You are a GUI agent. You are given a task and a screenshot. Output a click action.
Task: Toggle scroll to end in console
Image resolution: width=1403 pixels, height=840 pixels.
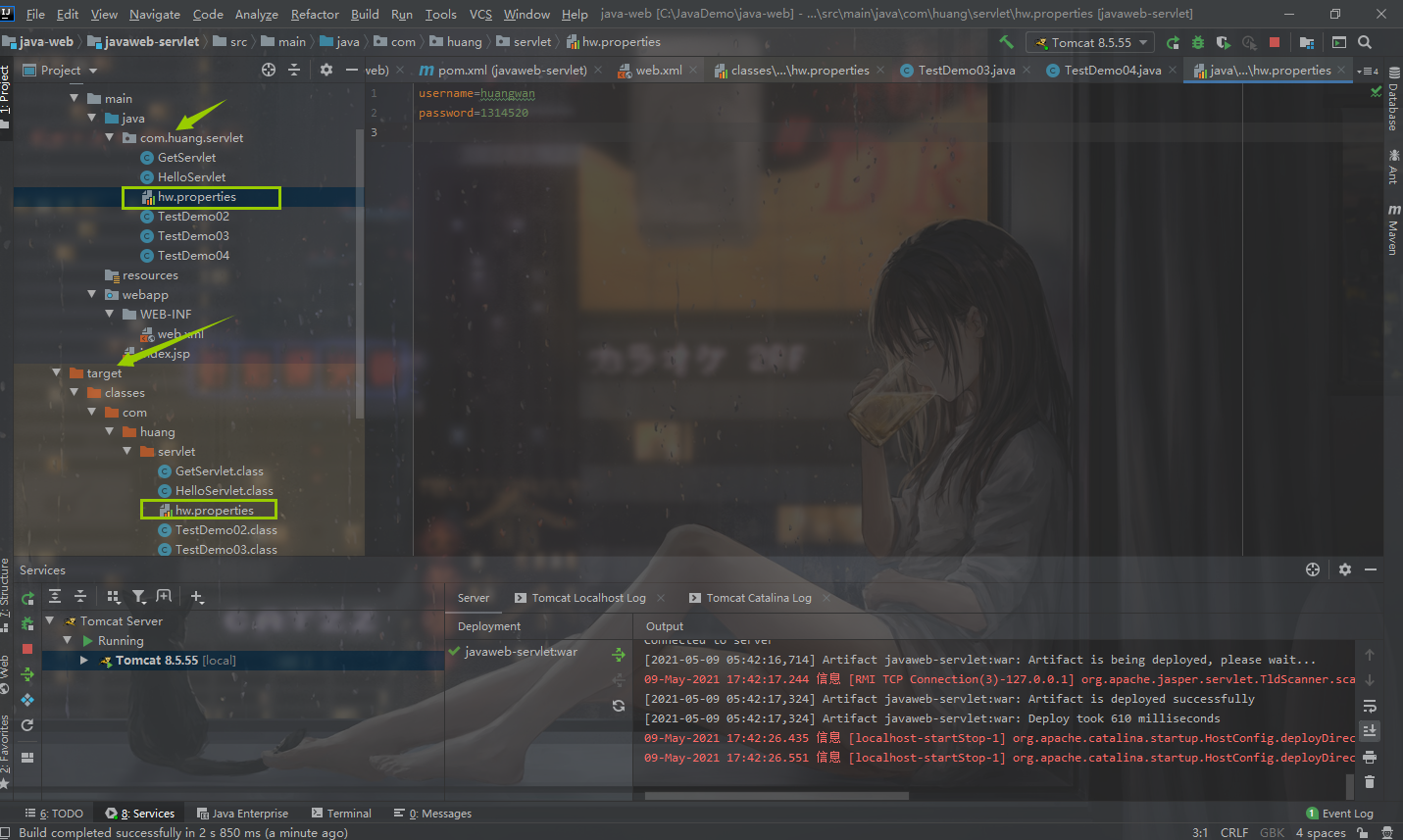tap(1370, 731)
